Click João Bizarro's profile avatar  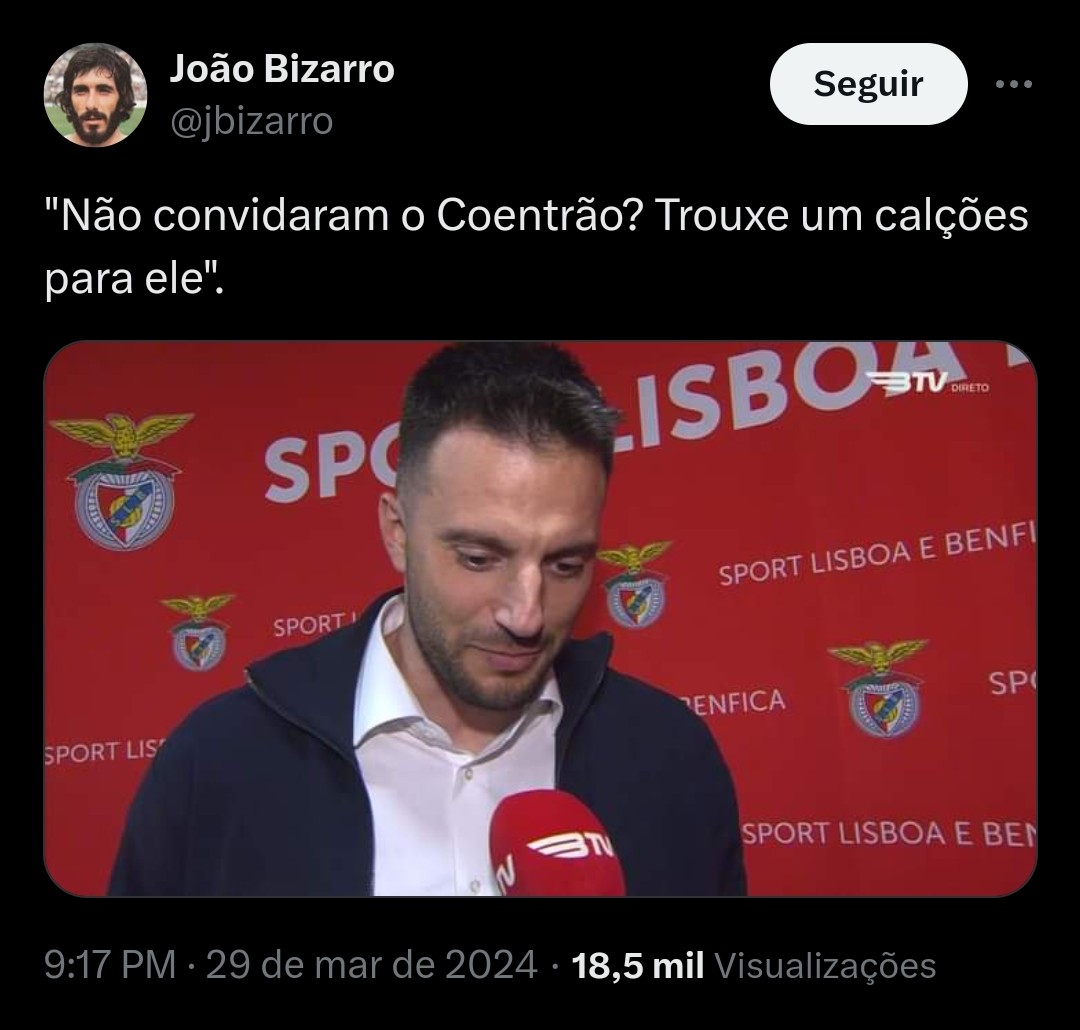pos(95,94)
